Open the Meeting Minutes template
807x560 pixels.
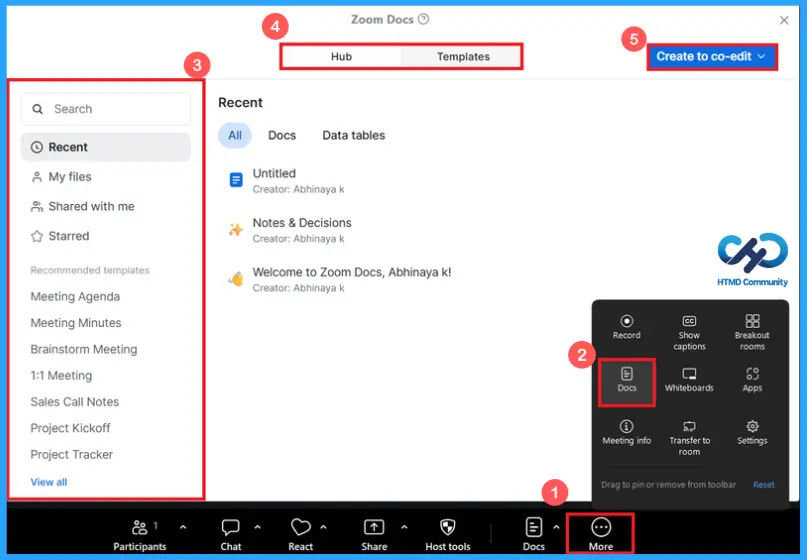point(76,323)
